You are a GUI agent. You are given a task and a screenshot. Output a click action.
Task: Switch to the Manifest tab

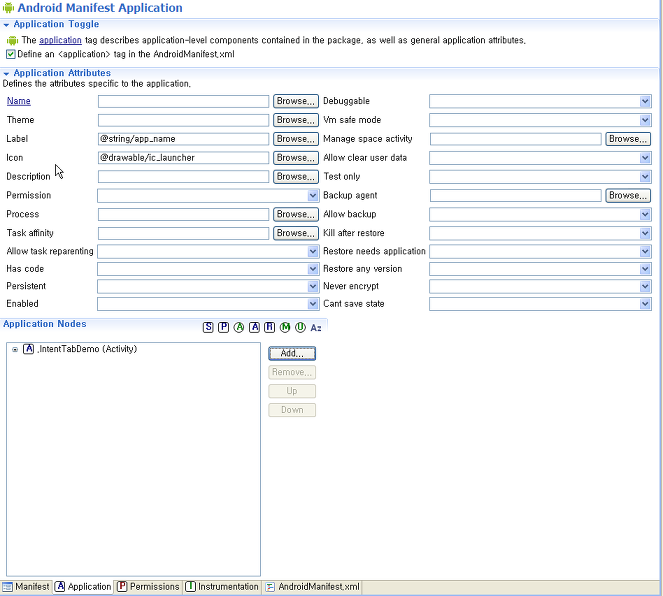click(x=26, y=587)
